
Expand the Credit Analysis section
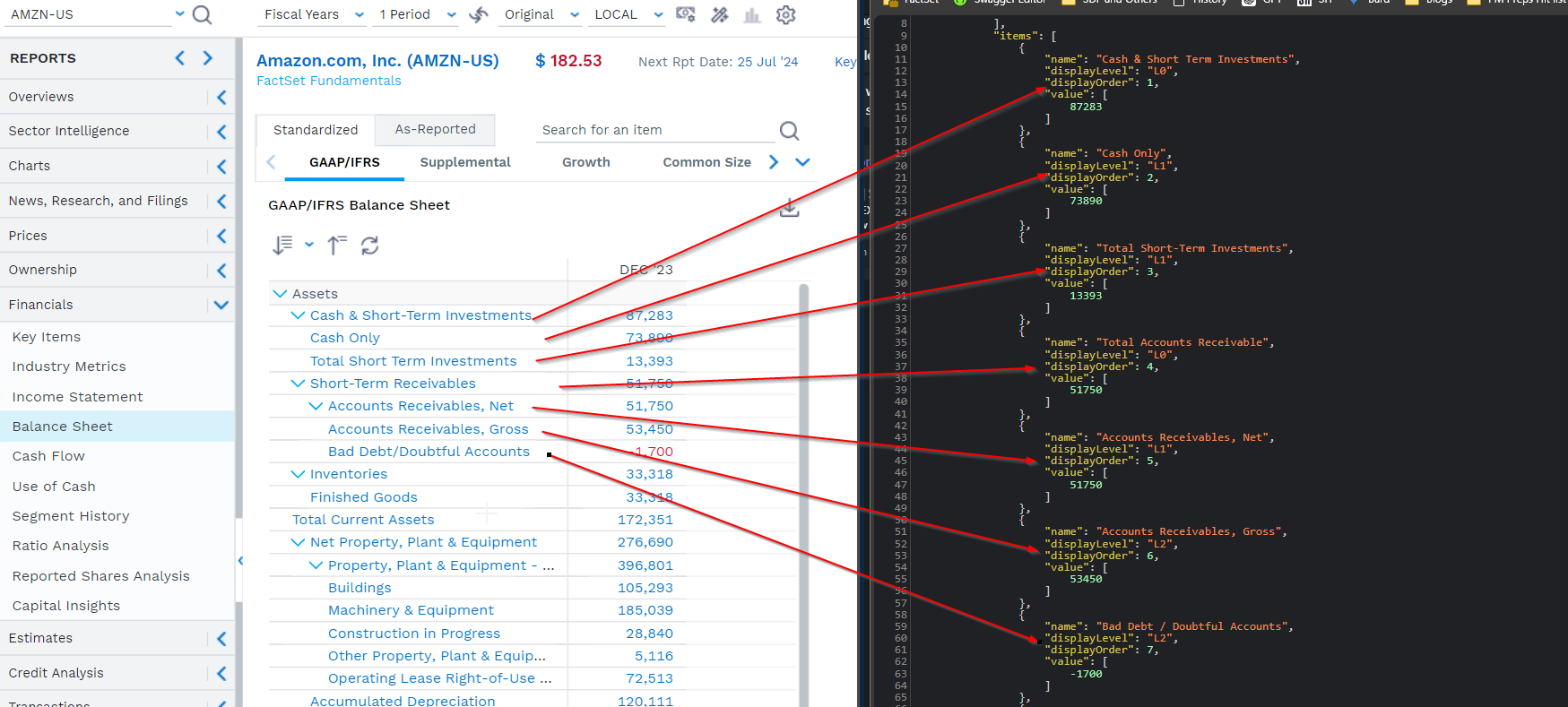pos(221,674)
